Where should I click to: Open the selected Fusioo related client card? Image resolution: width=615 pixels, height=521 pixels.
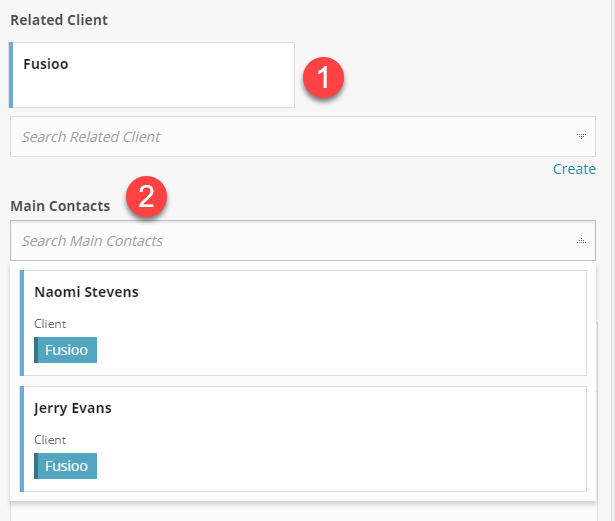[46, 63]
